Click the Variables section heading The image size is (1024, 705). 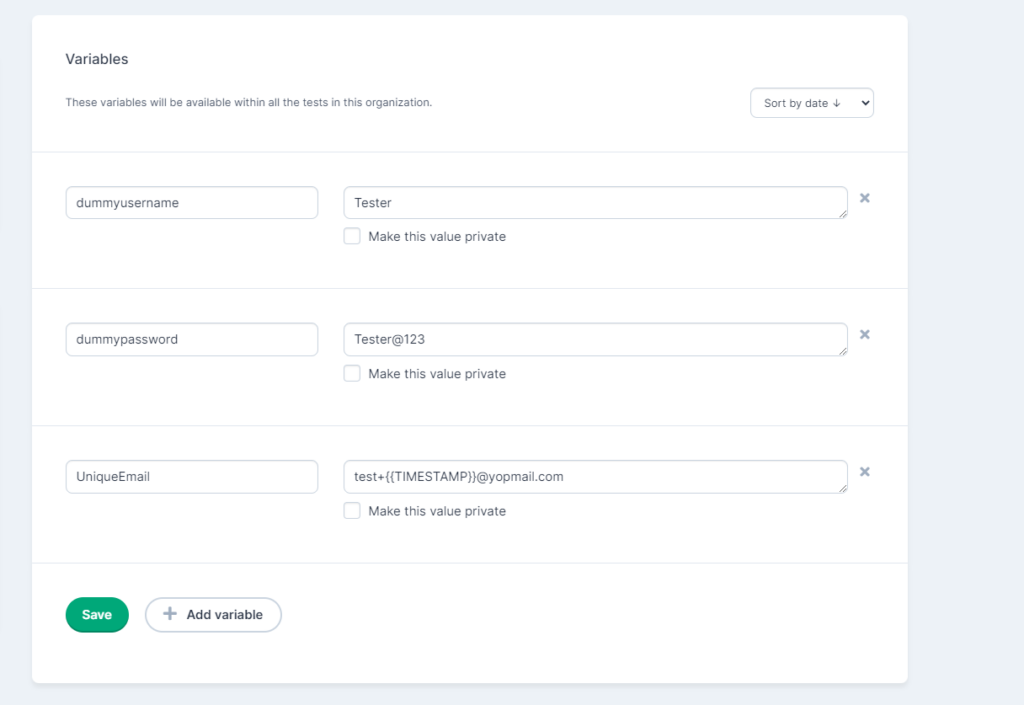(x=96, y=59)
